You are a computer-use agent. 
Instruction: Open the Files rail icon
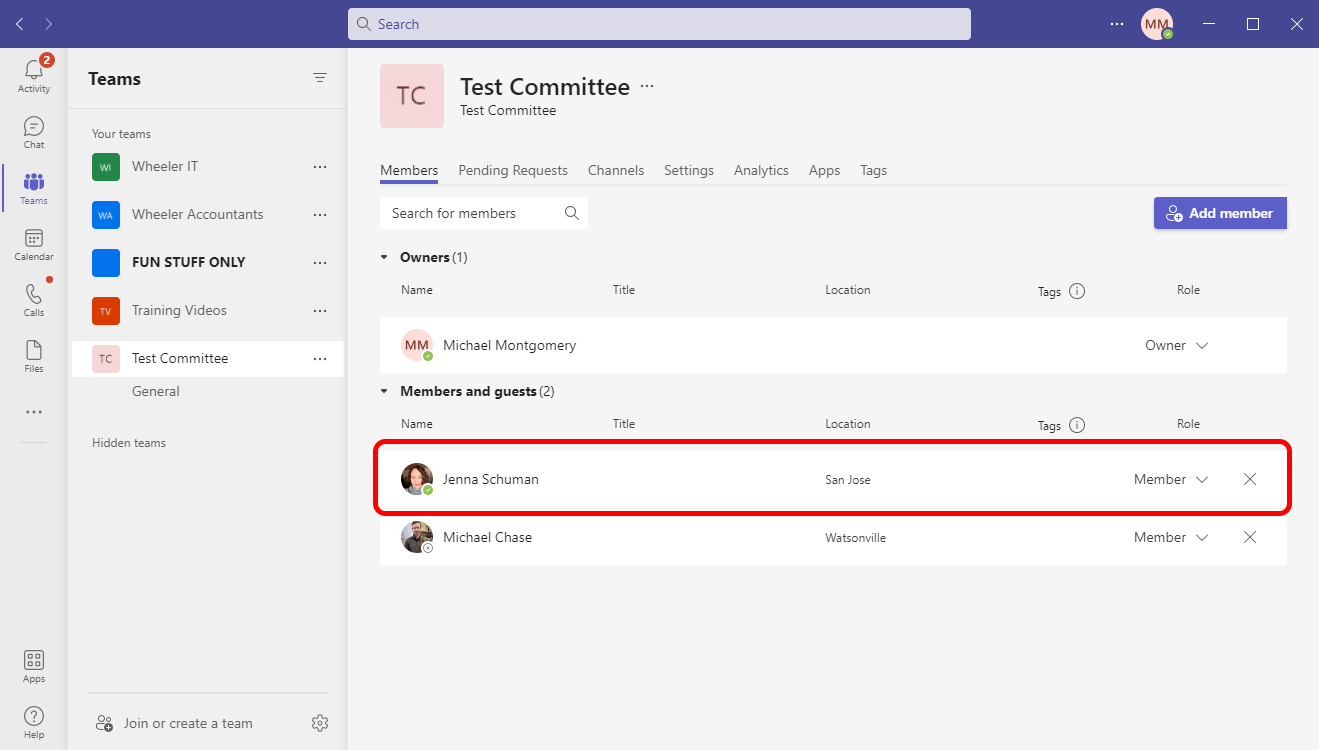(x=34, y=356)
